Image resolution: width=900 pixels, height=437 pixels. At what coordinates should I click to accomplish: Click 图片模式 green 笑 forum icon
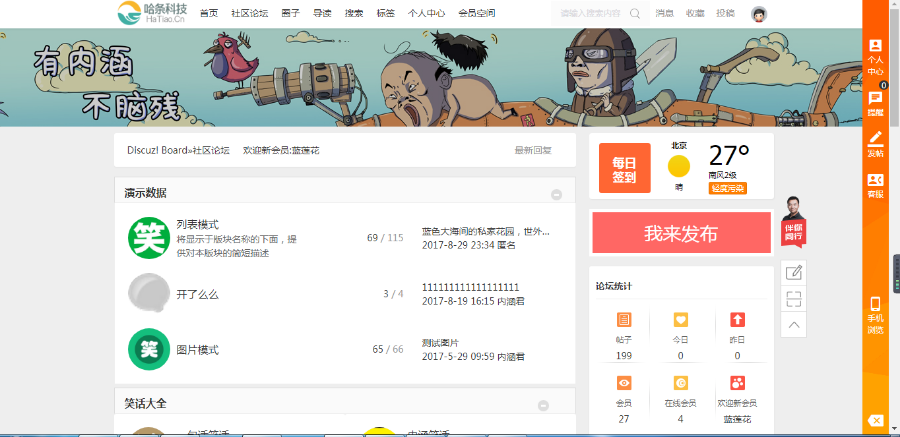149,349
